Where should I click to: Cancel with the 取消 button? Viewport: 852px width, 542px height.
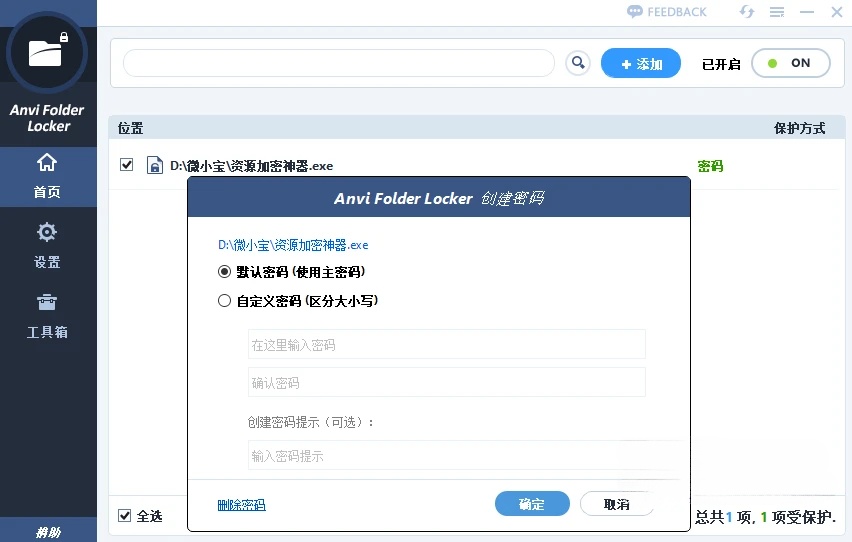pyautogui.click(x=617, y=504)
